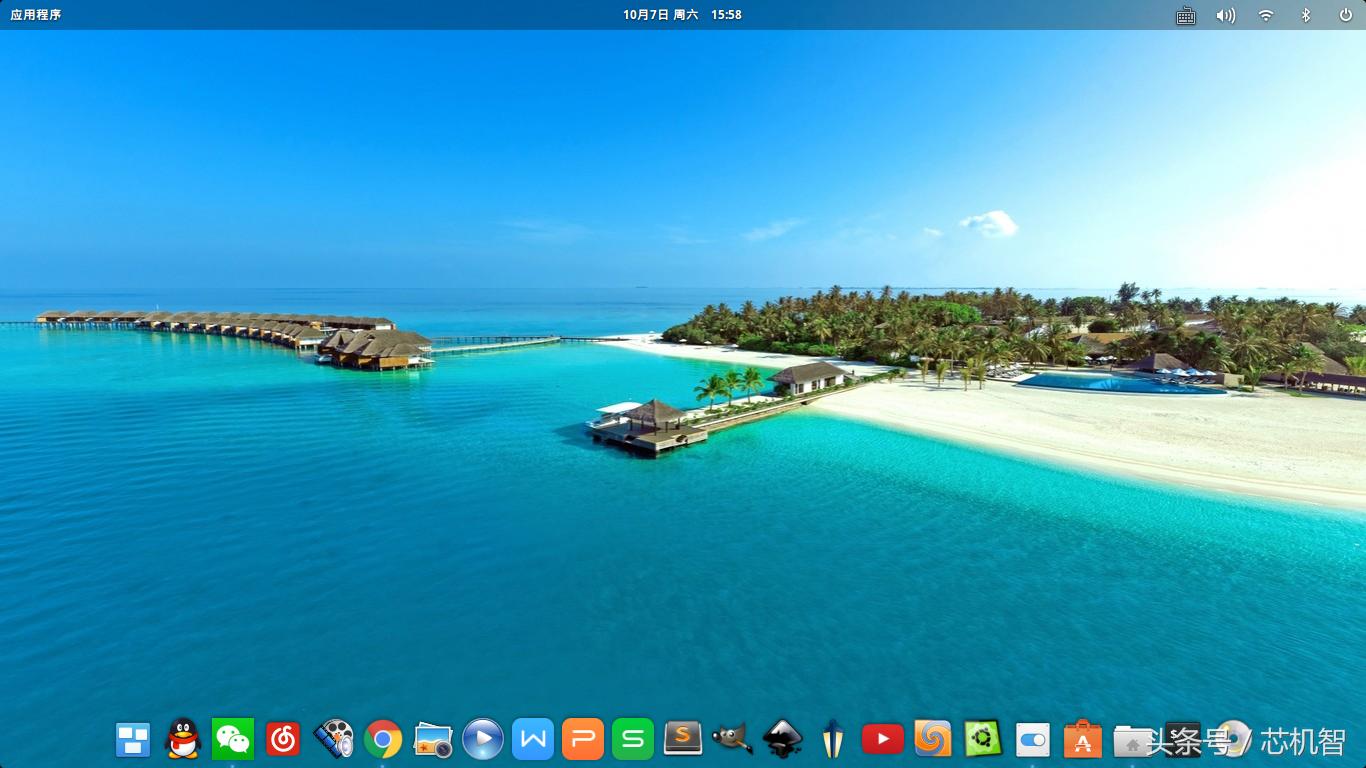Open the orange app store
The image size is (1366, 768).
[1083, 740]
